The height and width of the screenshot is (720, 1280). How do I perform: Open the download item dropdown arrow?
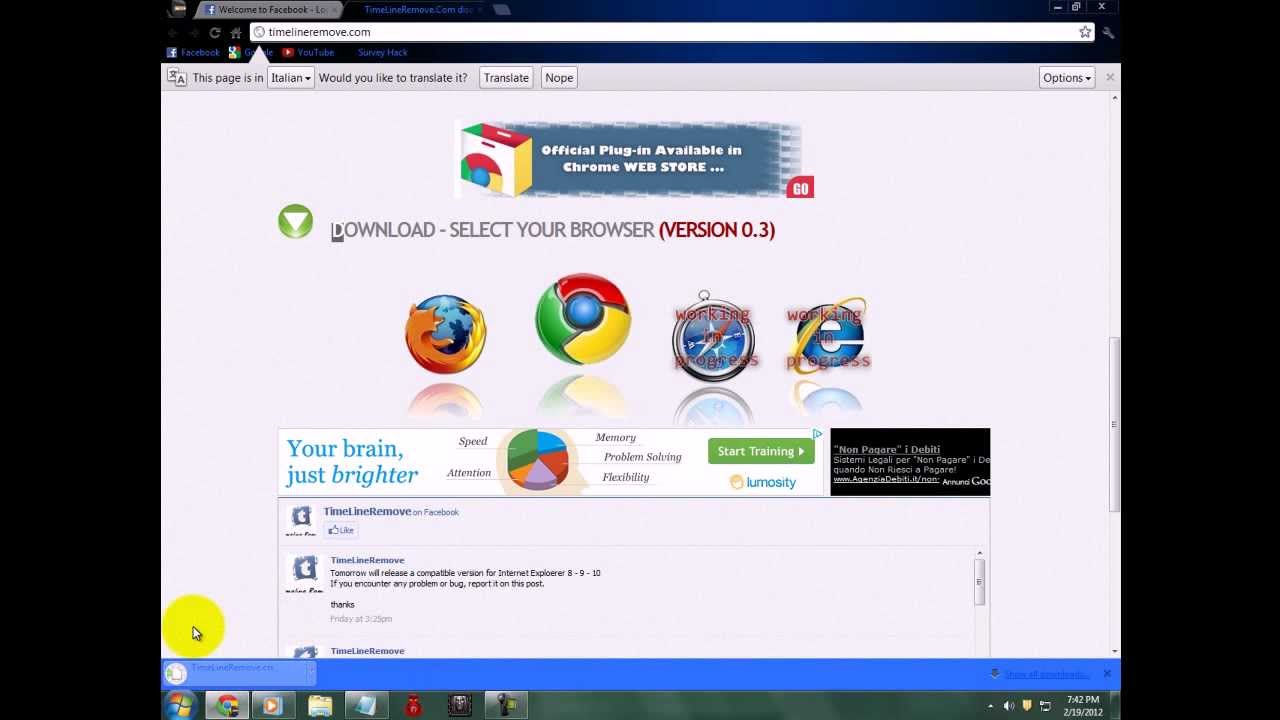tap(310, 673)
